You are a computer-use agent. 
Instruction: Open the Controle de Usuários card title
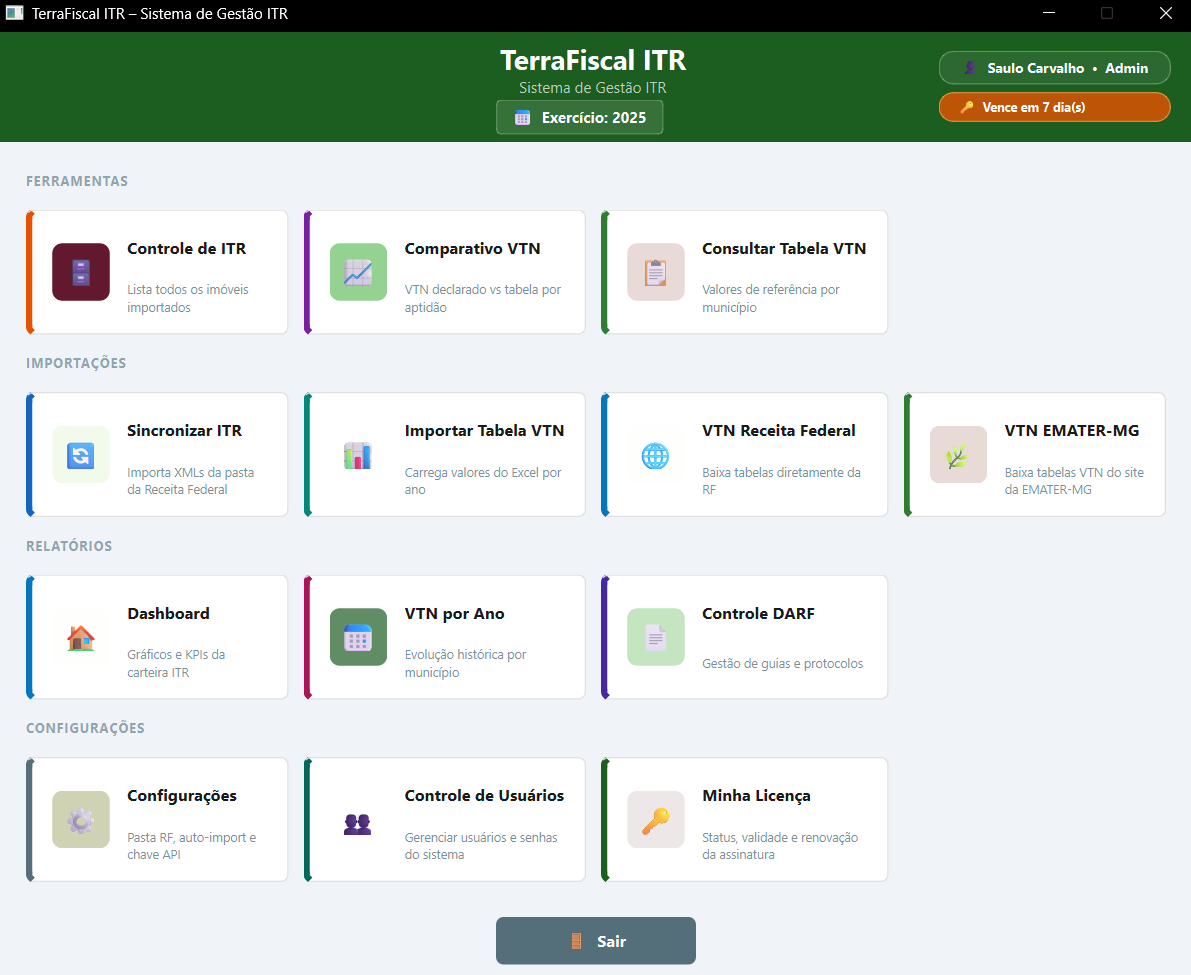click(x=485, y=796)
